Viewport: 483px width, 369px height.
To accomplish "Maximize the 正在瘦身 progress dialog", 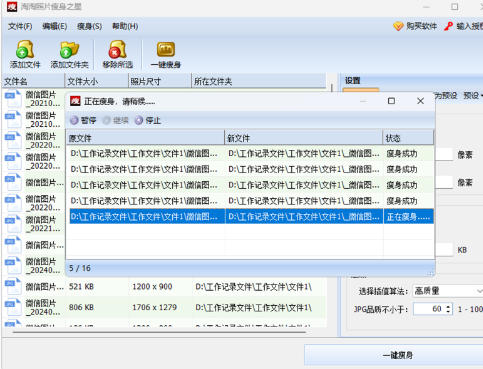I will click(392, 101).
